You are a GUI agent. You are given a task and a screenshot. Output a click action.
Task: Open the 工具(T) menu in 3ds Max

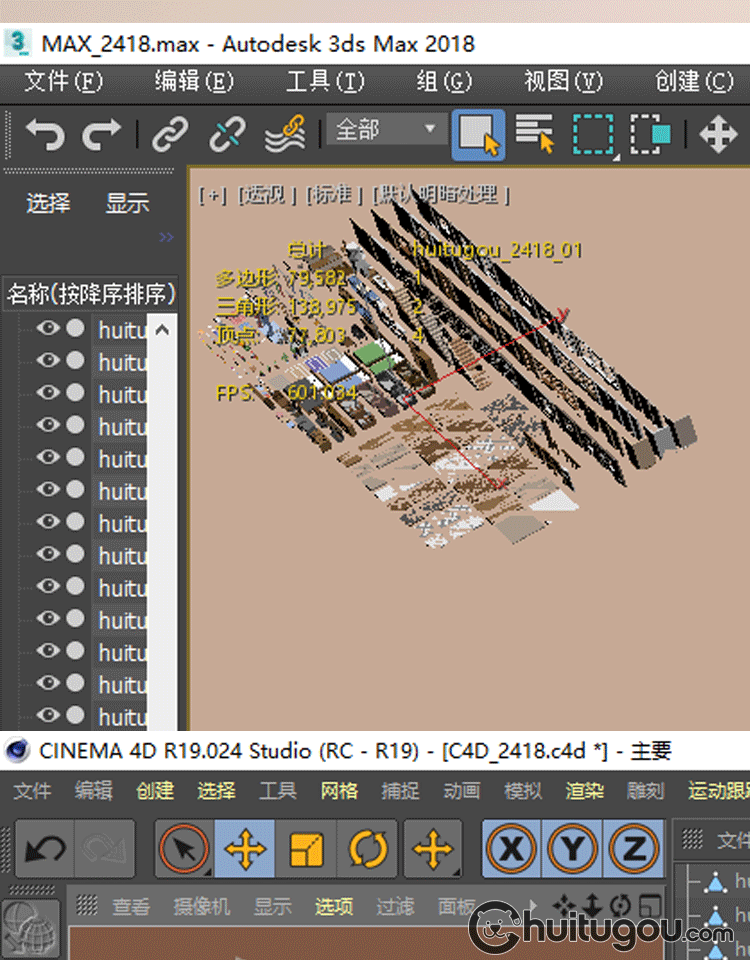click(325, 81)
